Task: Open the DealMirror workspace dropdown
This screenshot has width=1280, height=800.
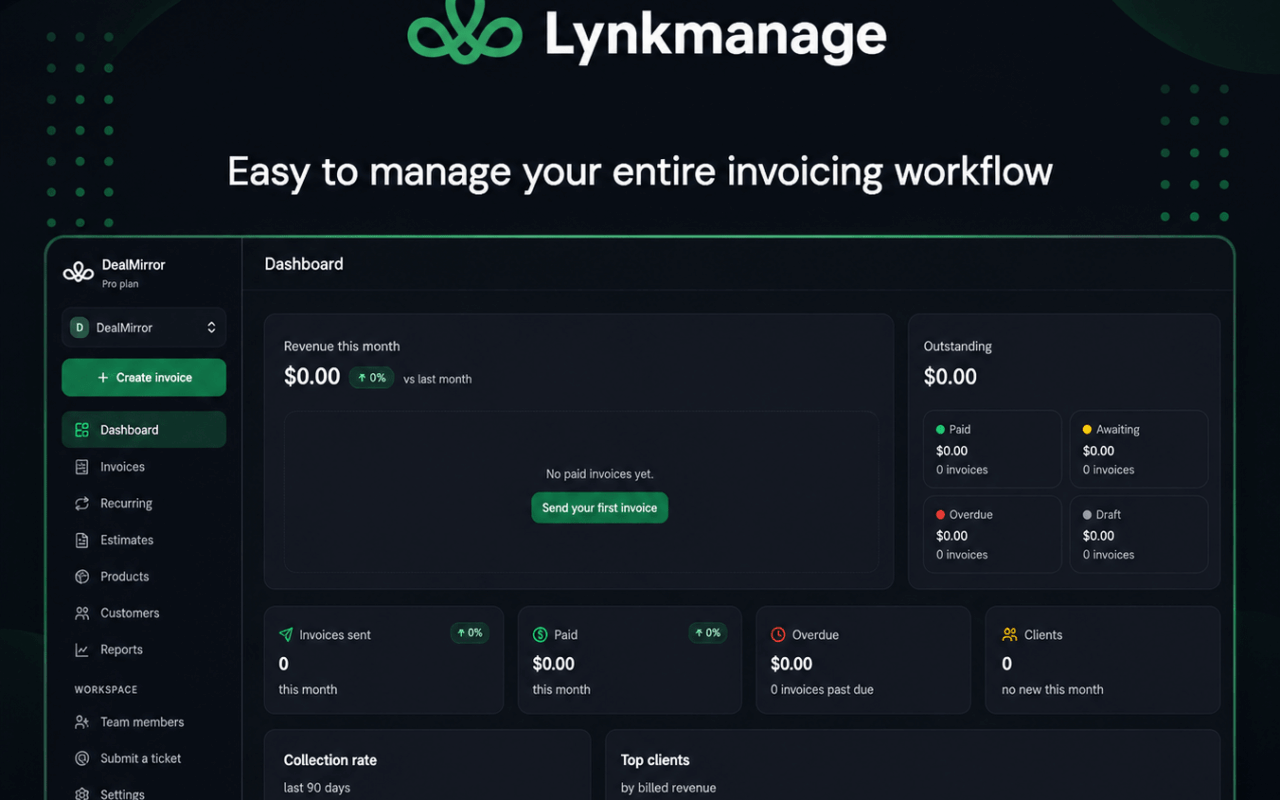Action: tap(144, 327)
